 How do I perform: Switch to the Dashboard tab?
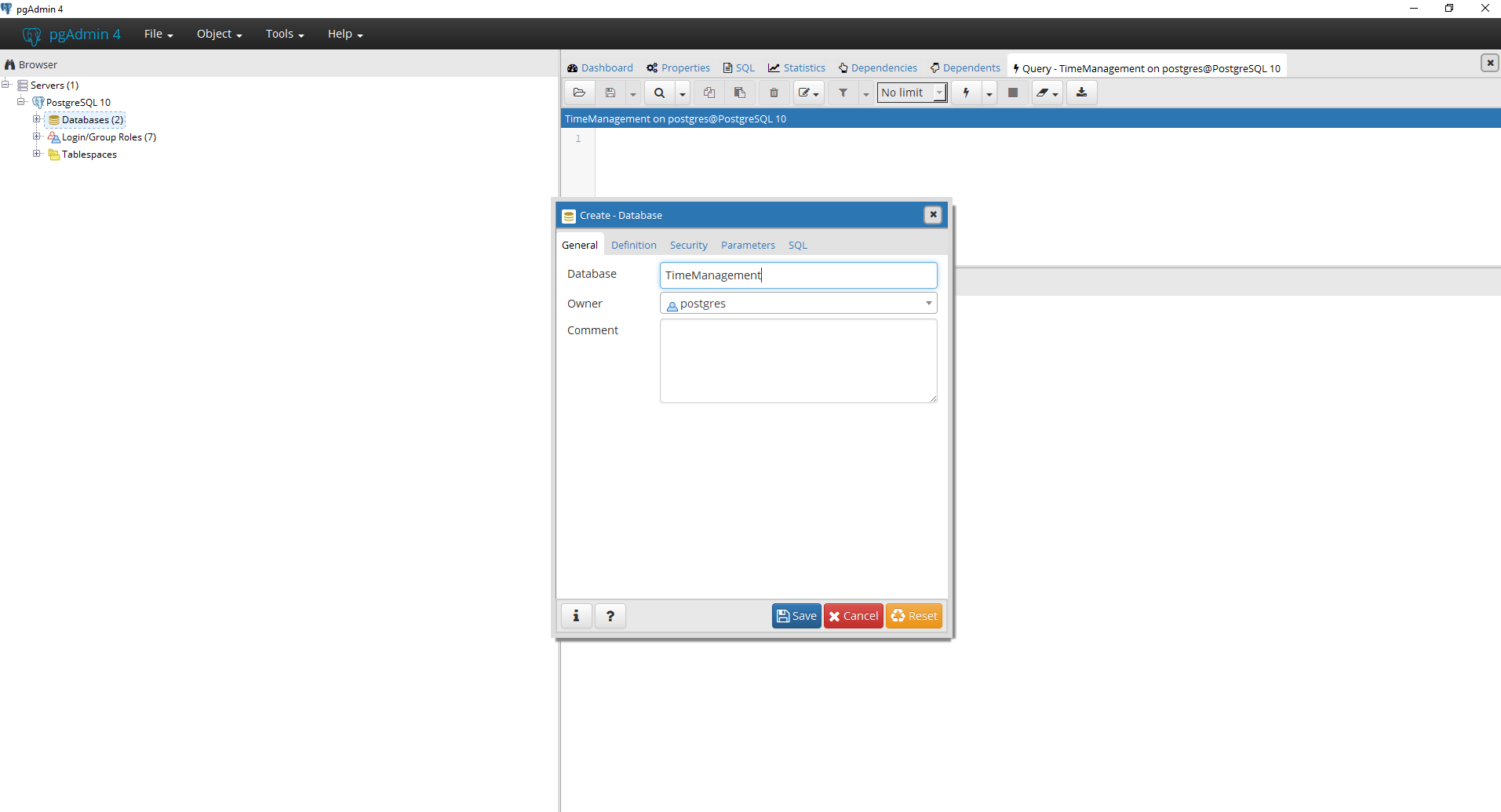pyautogui.click(x=600, y=68)
